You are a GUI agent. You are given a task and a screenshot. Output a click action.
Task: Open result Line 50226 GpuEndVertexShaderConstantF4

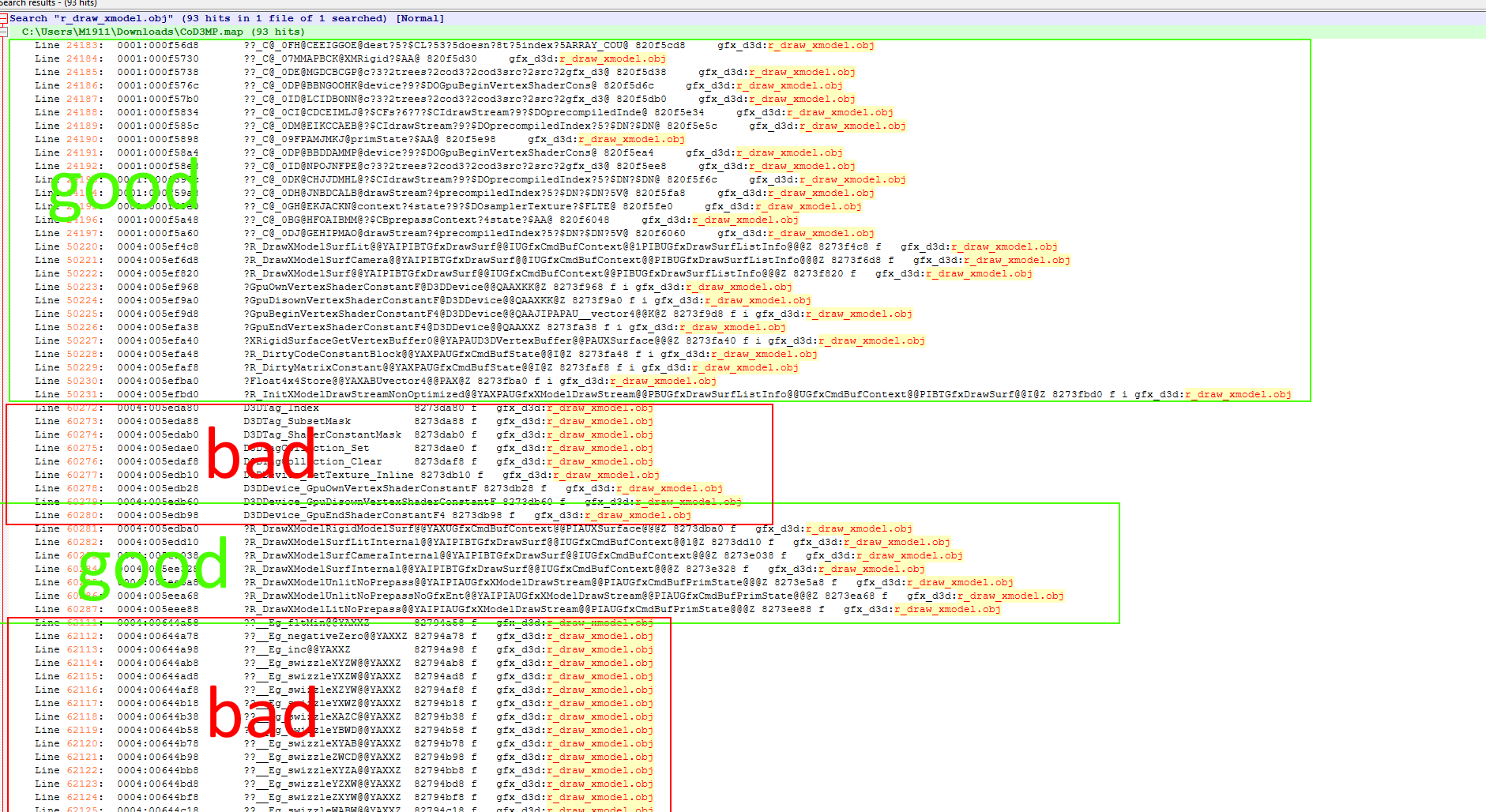410,327
